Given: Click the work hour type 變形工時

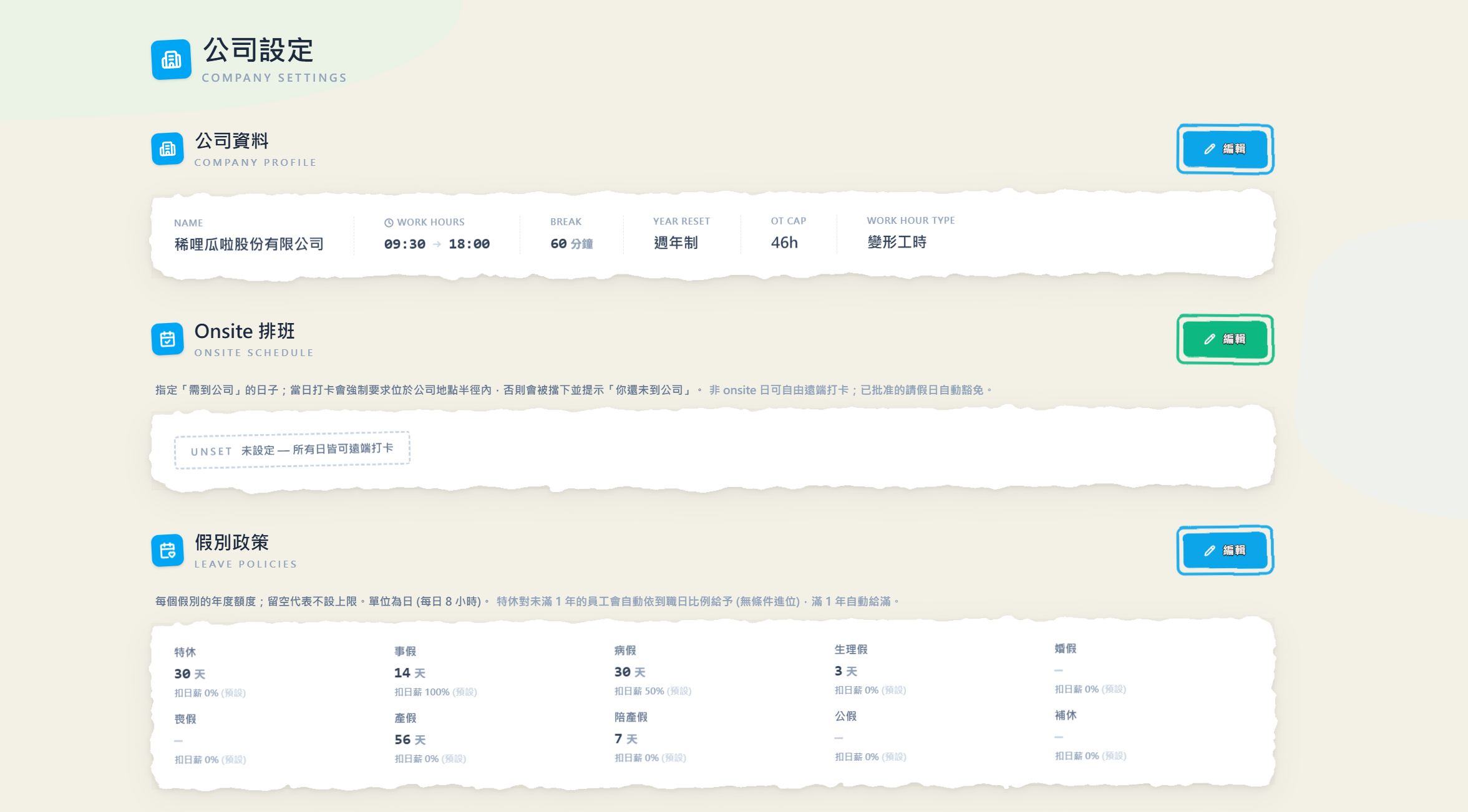Looking at the screenshot, I should coord(897,242).
